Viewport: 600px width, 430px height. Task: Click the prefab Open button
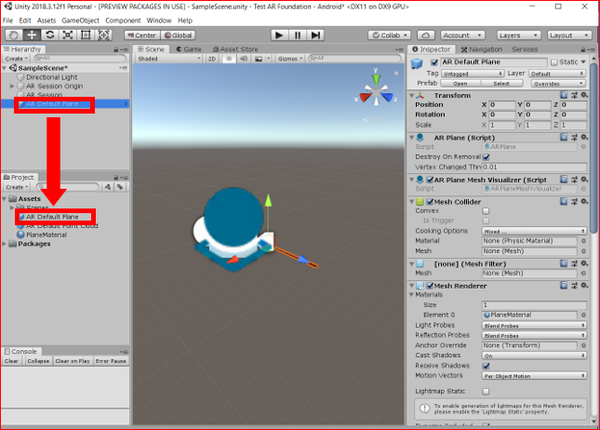tap(460, 83)
